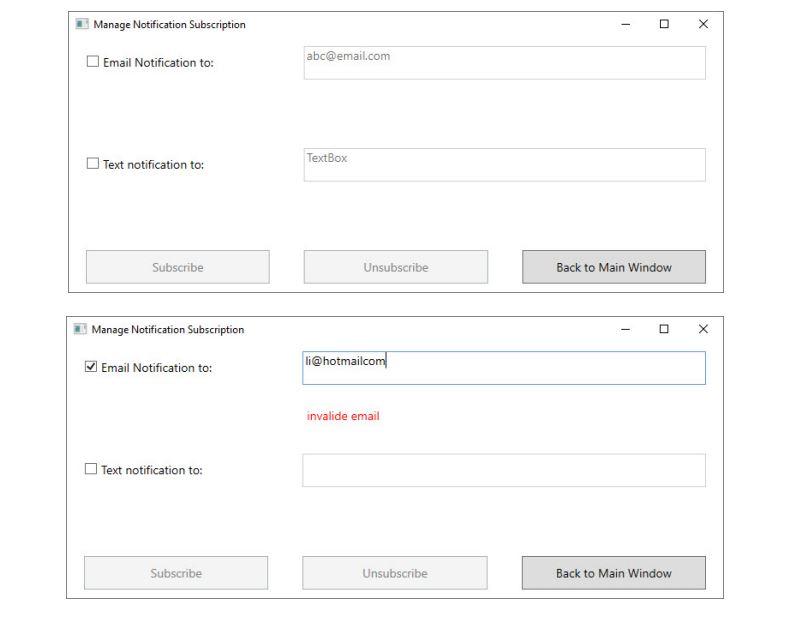Uncheck Email Notification checkbox in bottom window
Viewport: 792px width, 626px height.
coord(90,366)
